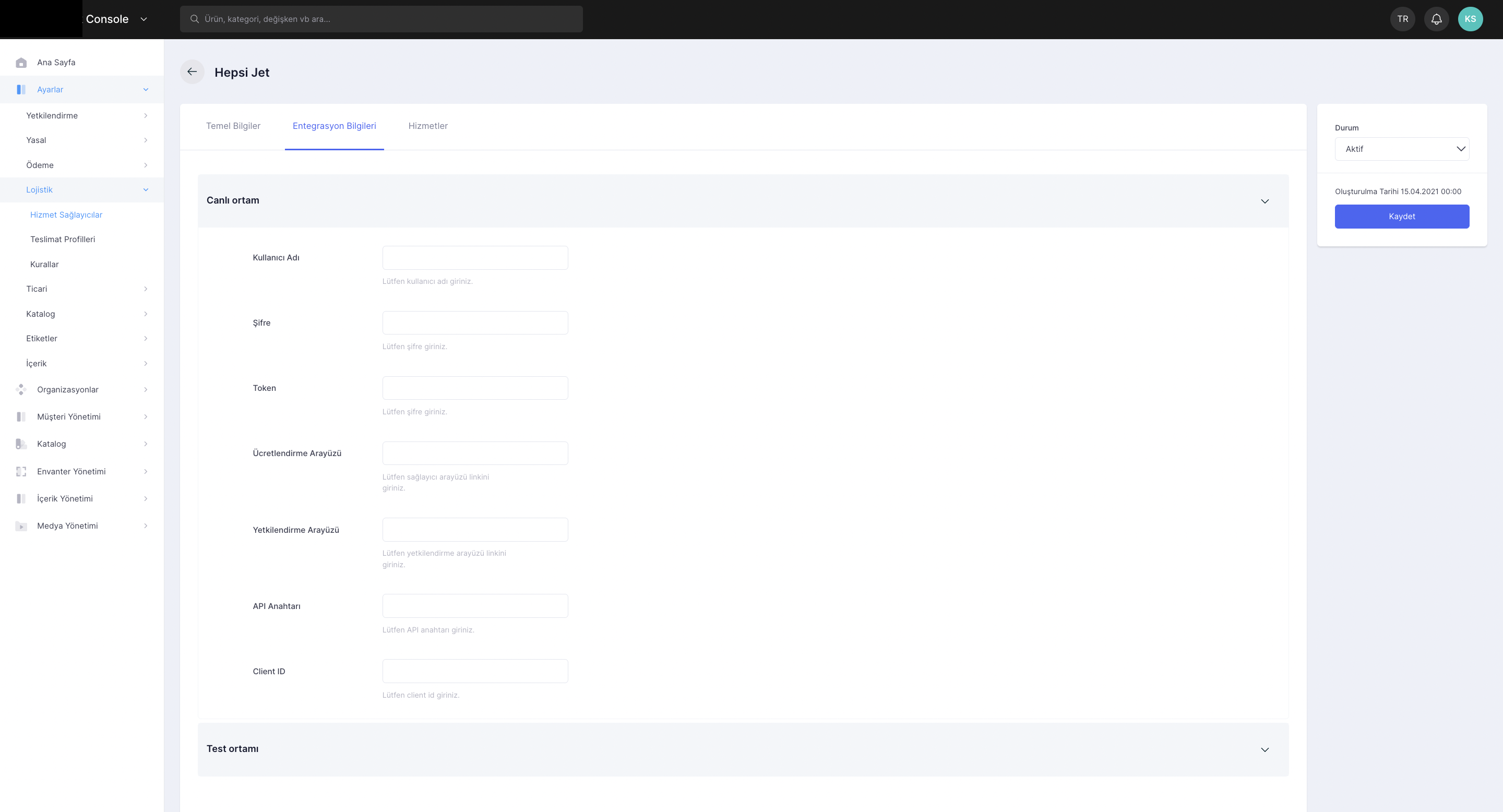The height and width of the screenshot is (812, 1503).
Task: Switch to the Hizmetler tab
Action: (x=428, y=126)
